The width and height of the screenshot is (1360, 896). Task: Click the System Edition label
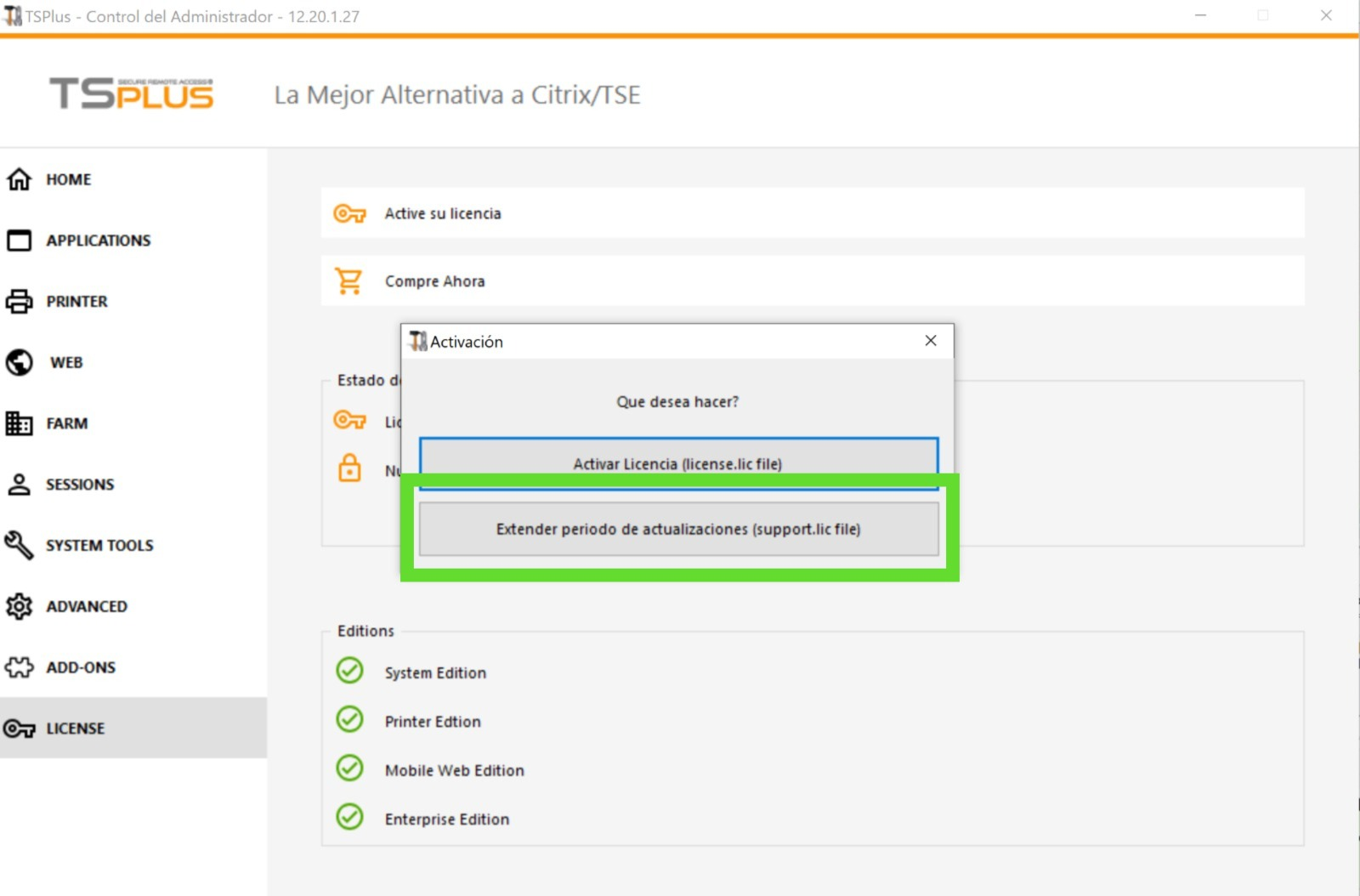pos(435,672)
